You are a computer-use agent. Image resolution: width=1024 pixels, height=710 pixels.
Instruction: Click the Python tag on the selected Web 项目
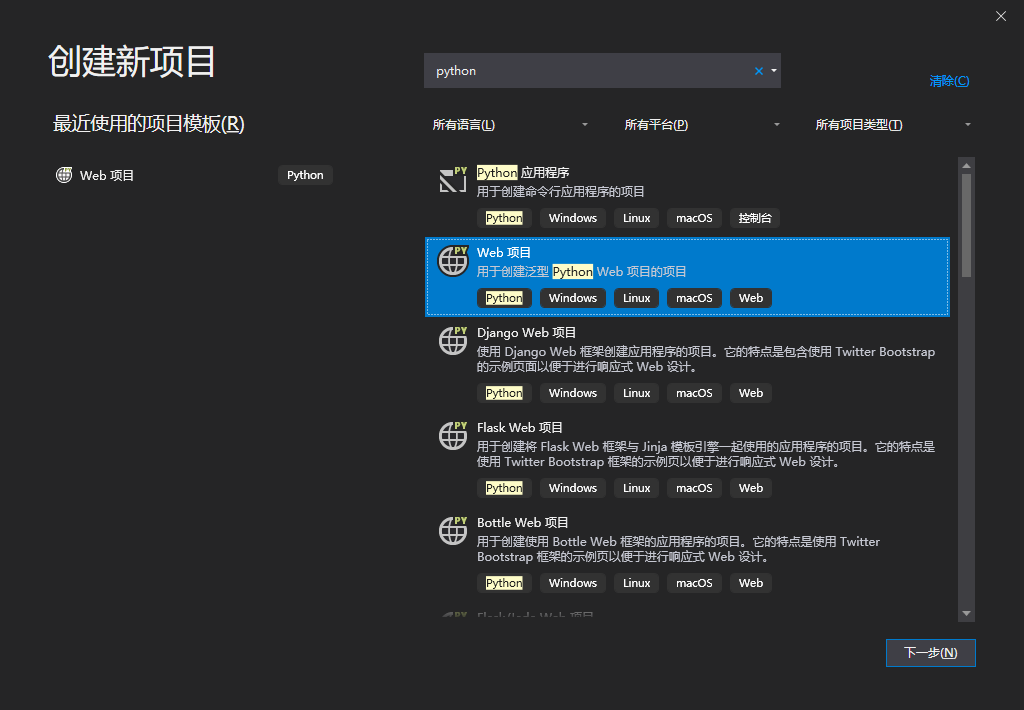coord(504,297)
